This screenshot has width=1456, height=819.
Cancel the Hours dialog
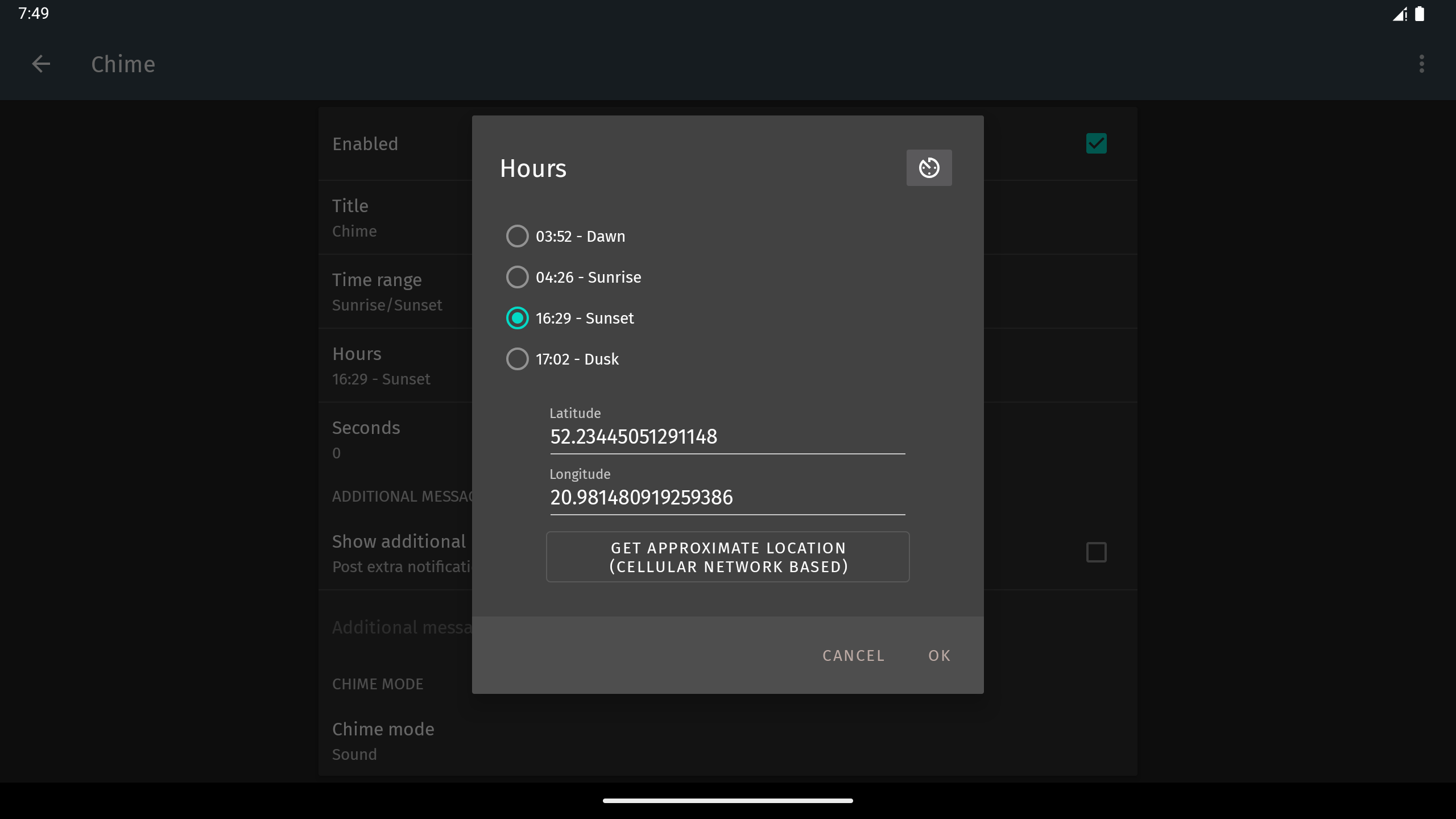coord(854,655)
